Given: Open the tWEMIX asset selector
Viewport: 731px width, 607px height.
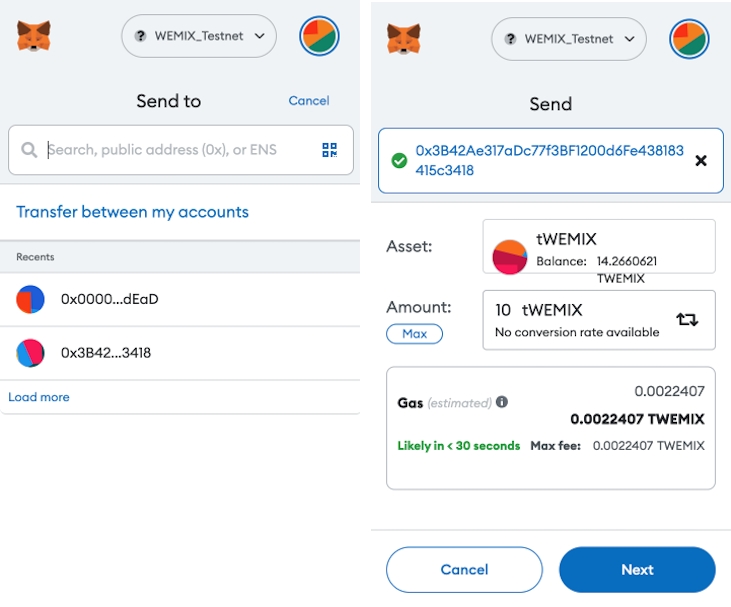Looking at the screenshot, I should 599,247.
